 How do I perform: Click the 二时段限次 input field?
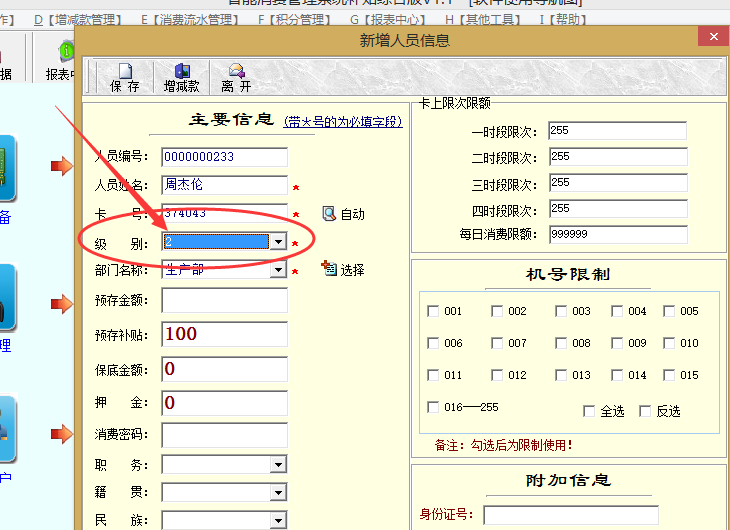[x=618, y=157]
